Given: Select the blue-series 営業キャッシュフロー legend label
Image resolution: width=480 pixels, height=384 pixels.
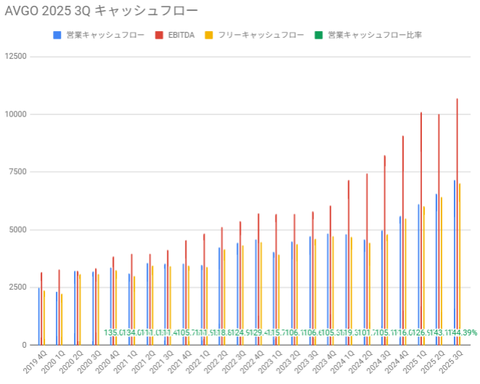Looking at the screenshot, I should 105,35.
